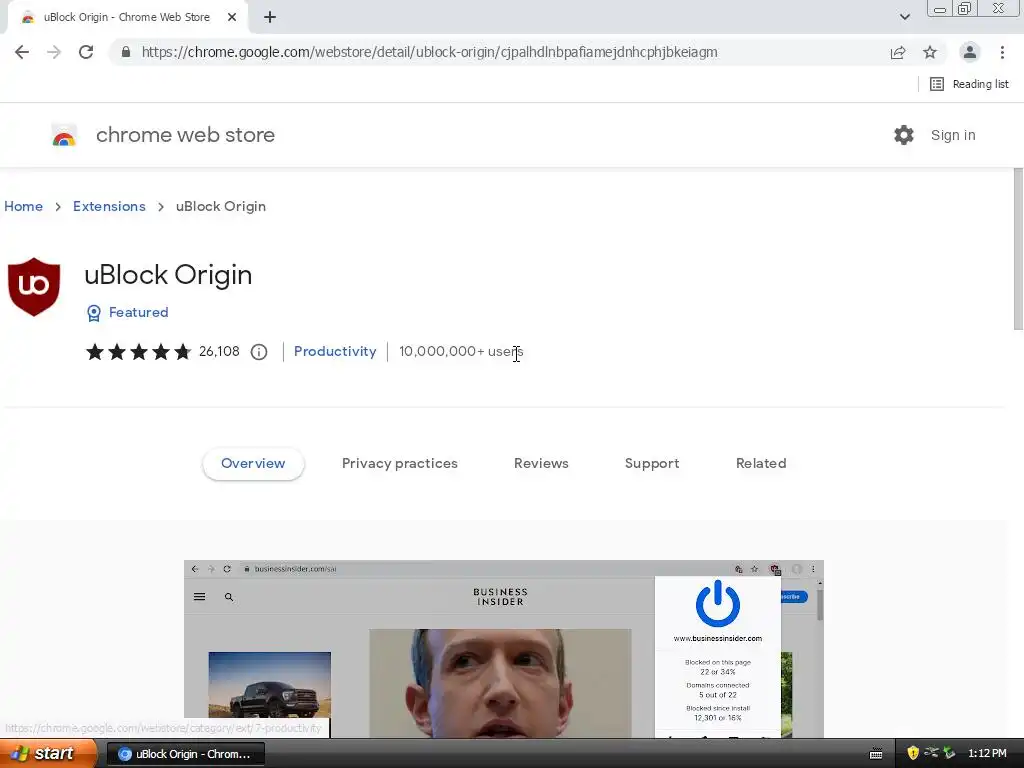Screen dimensions: 1024x768
Task: Select the Overview tab
Action: 253,464
